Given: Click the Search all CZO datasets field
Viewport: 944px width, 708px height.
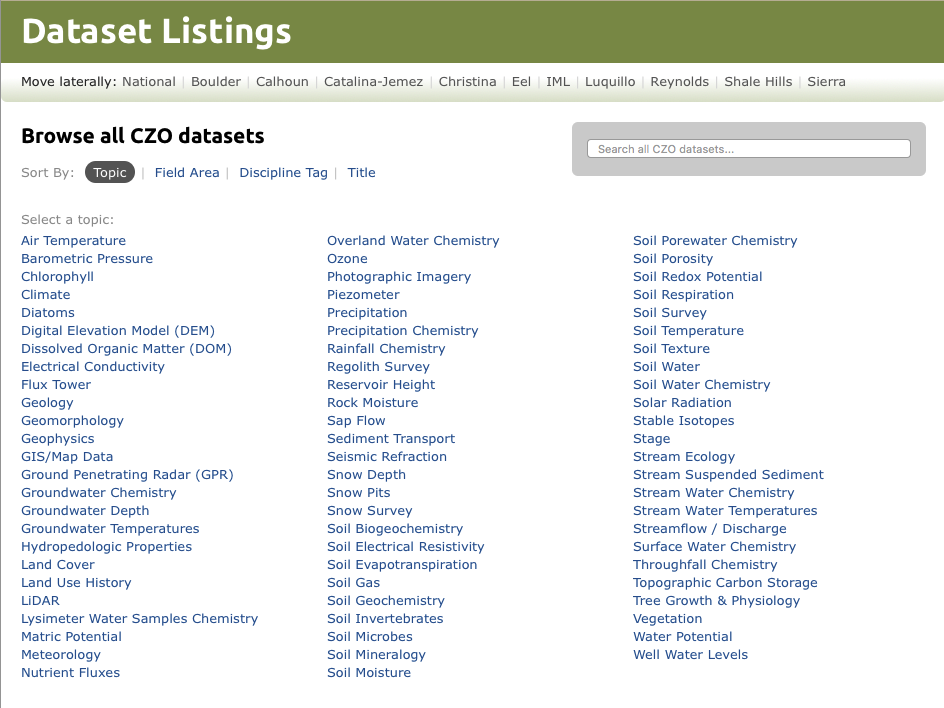Looking at the screenshot, I should click(748, 149).
